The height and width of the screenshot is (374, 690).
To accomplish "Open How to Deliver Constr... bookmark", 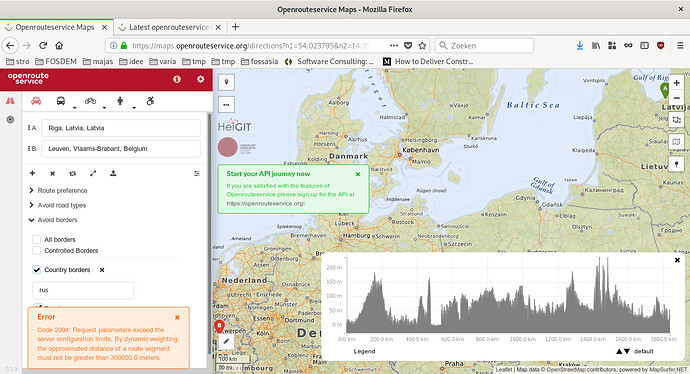I will [x=428, y=62].
